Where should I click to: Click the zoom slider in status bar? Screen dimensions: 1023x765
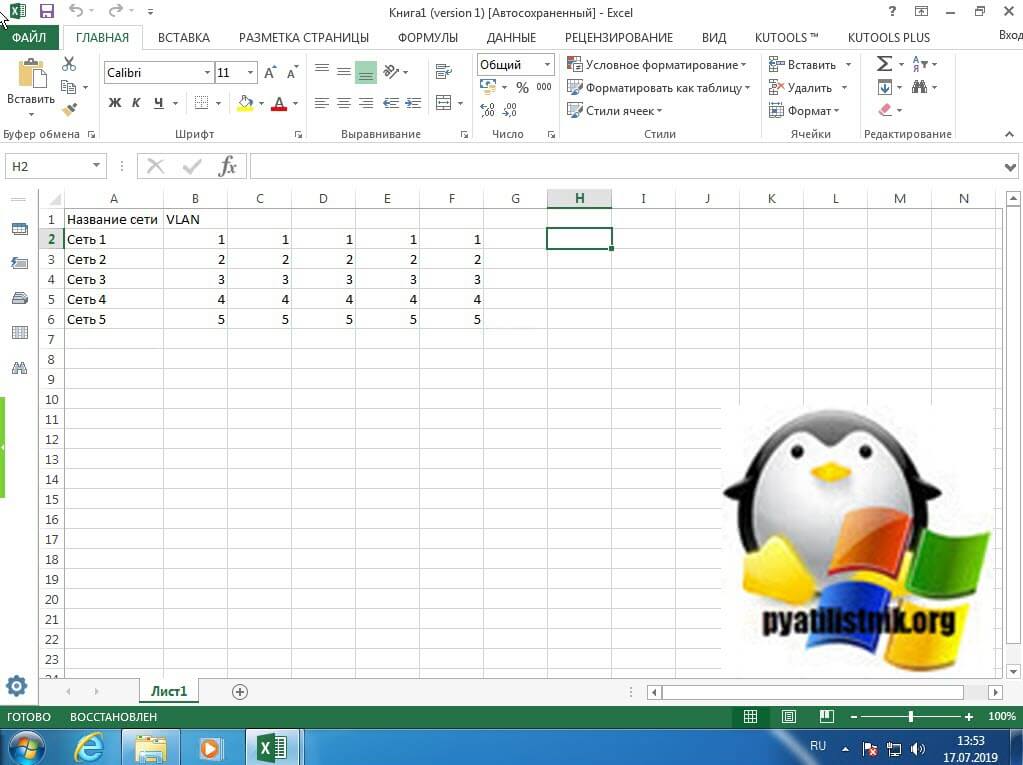[910, 717]
